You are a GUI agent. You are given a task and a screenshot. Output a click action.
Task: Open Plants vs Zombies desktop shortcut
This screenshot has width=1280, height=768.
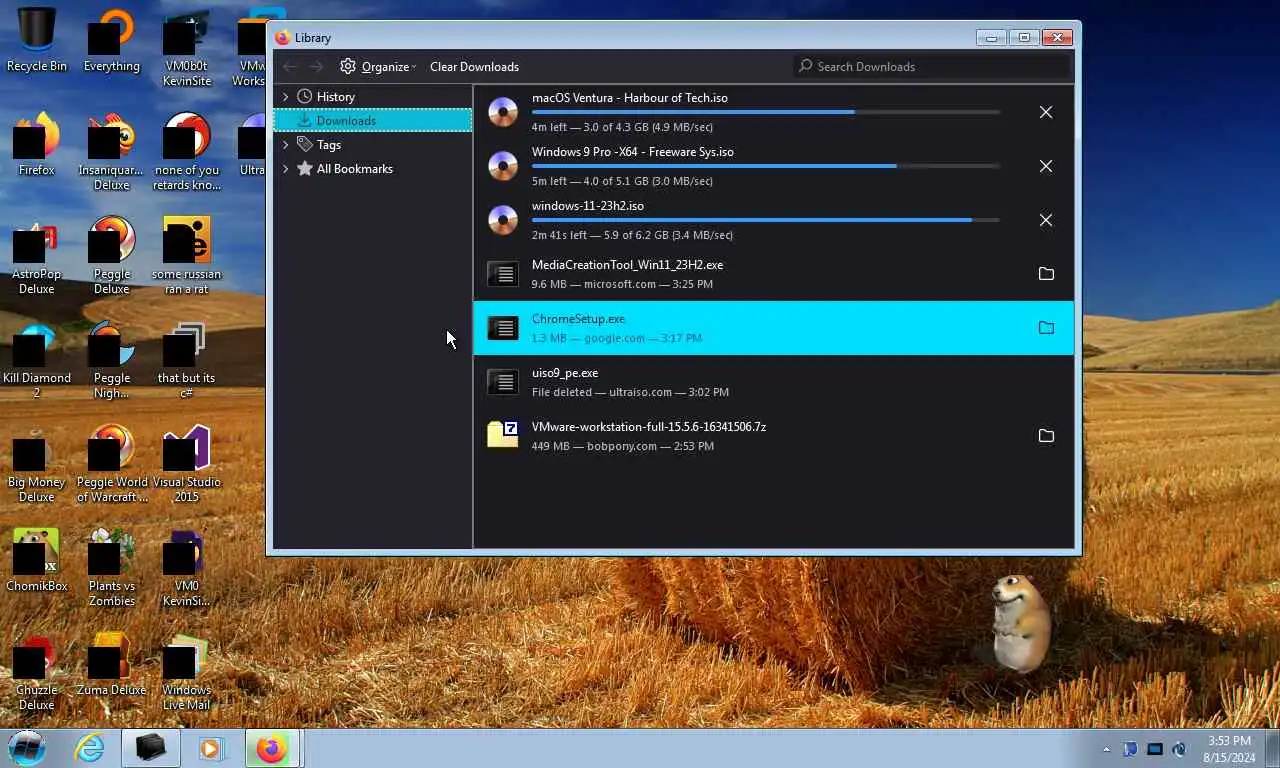click(111, 568)
